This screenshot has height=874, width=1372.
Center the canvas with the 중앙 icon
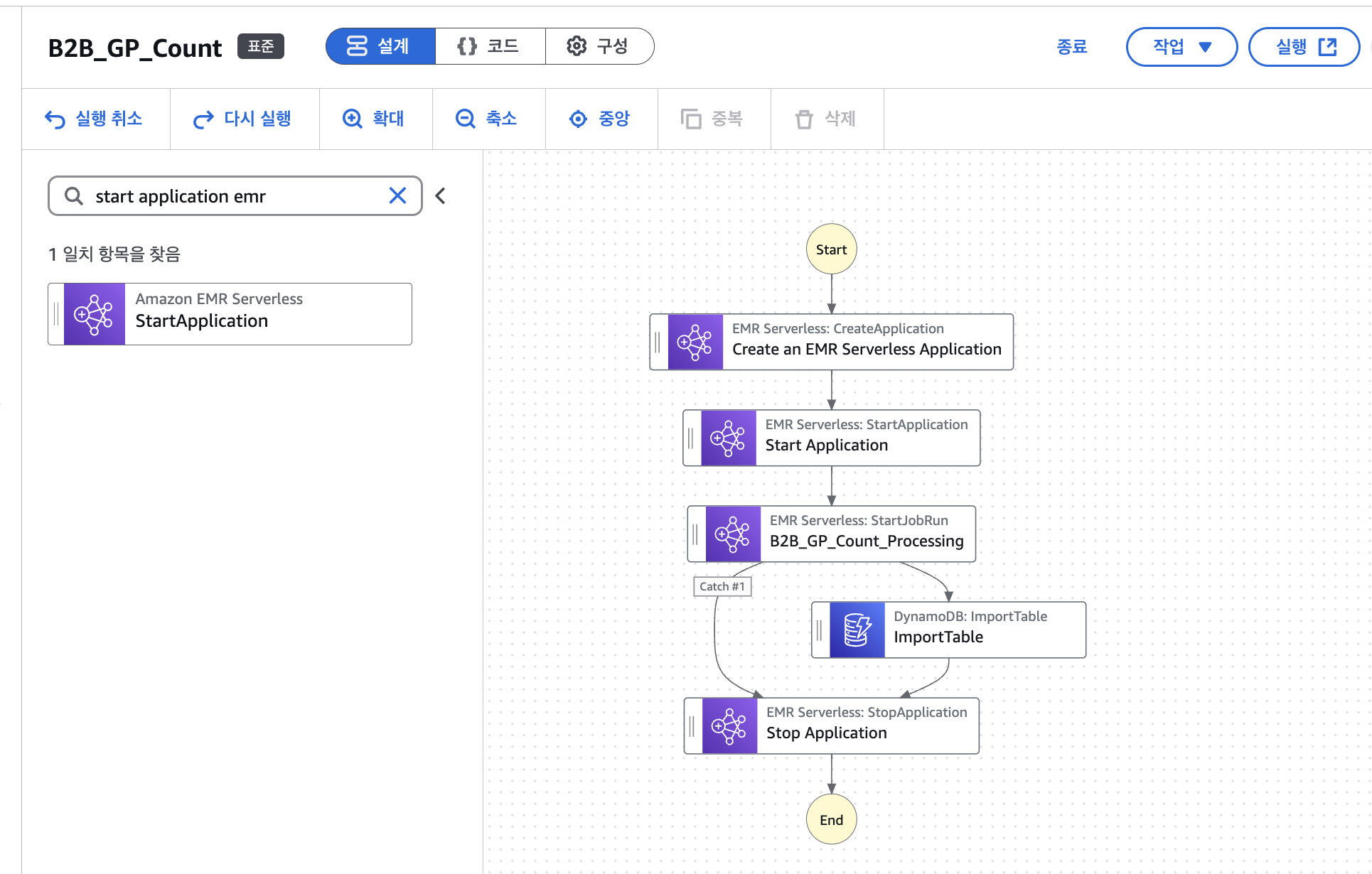tap(579, 119)
